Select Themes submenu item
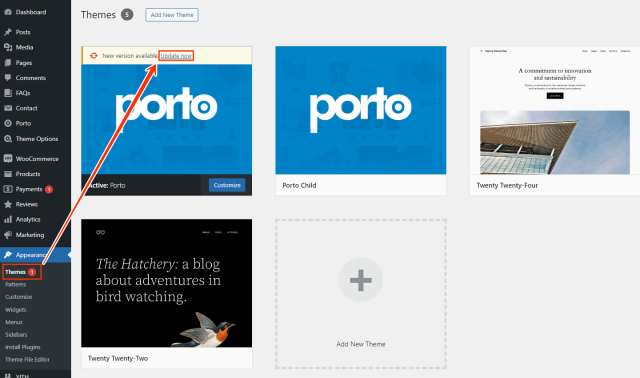This screenshot has height=378, width=640. (x=16, y=272)
